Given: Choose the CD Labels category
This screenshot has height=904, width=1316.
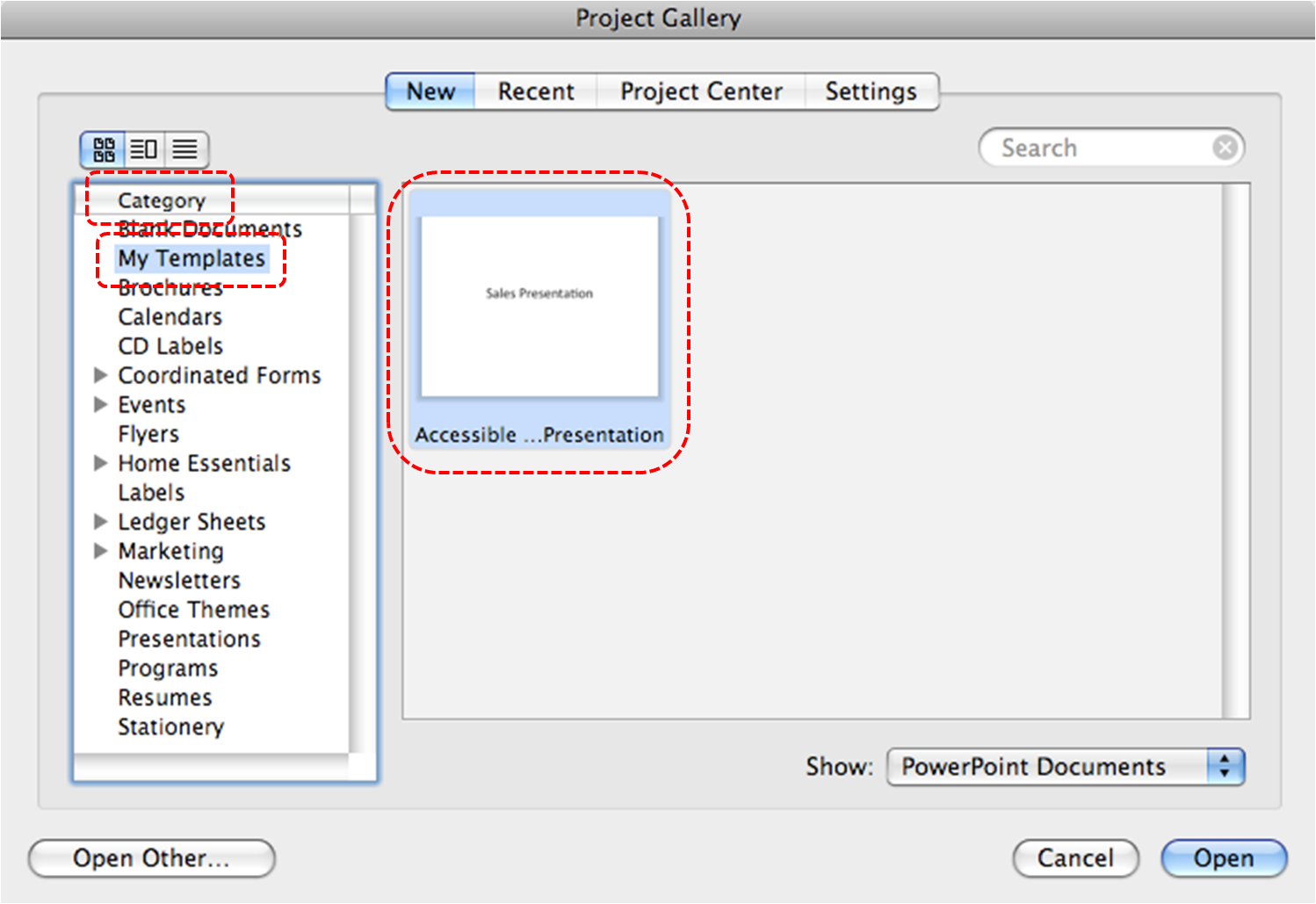Looking at the screenshot, I should pyautogui.click(x=170, y=346).
